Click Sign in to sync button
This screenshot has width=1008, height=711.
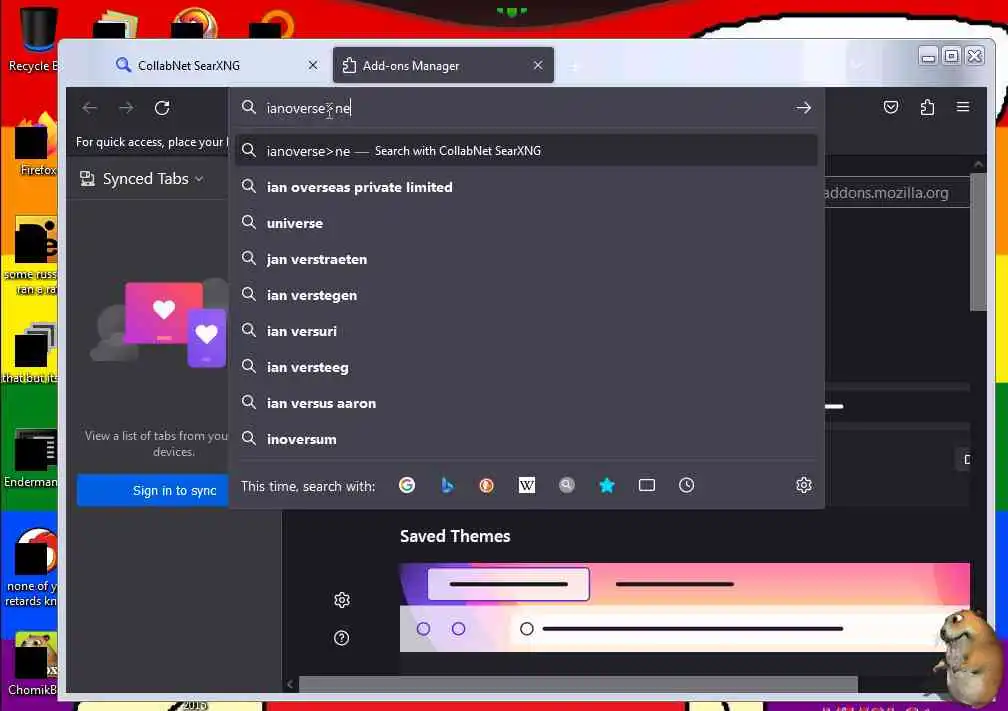point(153,490)
